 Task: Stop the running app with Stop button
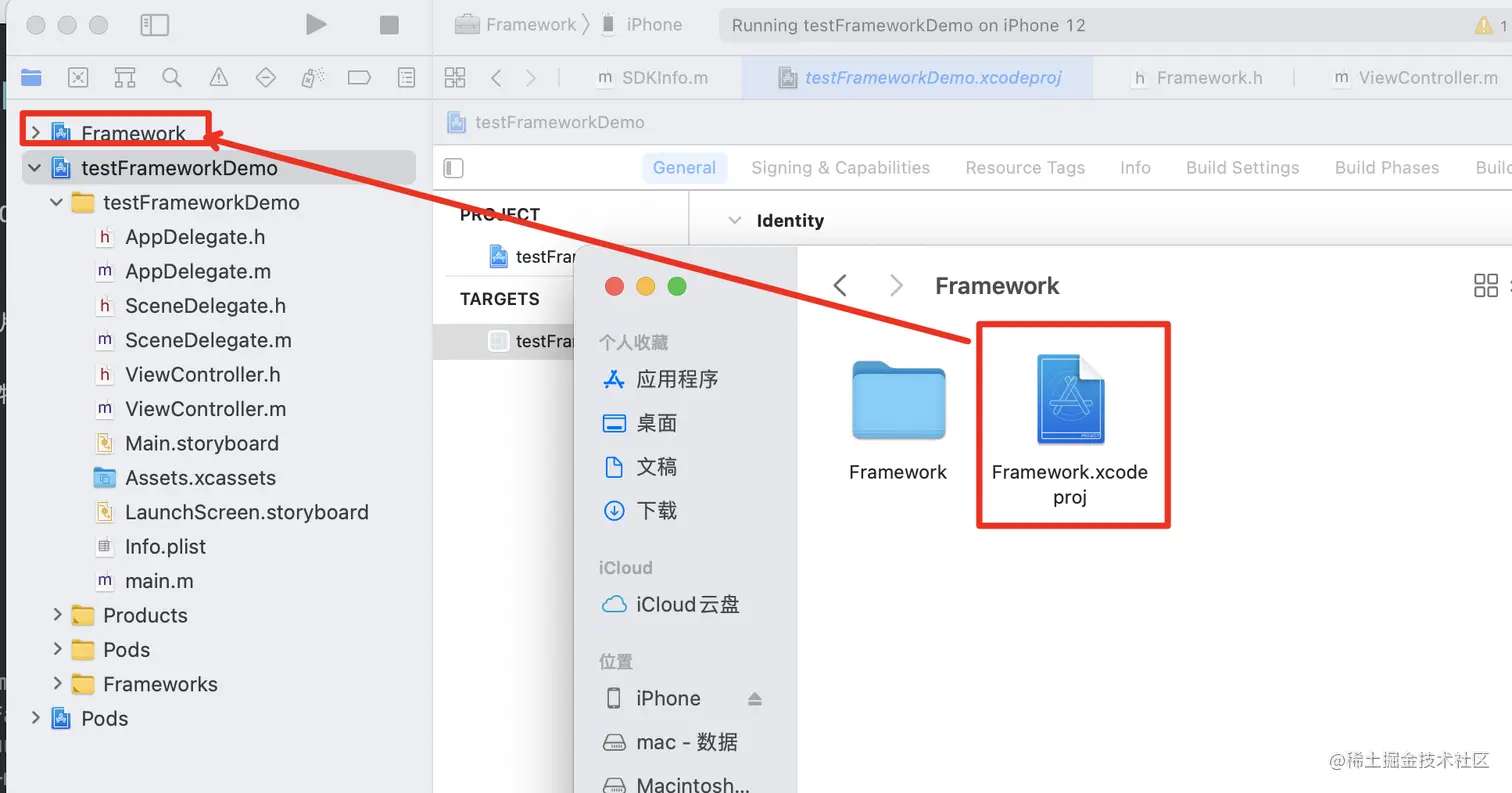click(x=389, y=25)
